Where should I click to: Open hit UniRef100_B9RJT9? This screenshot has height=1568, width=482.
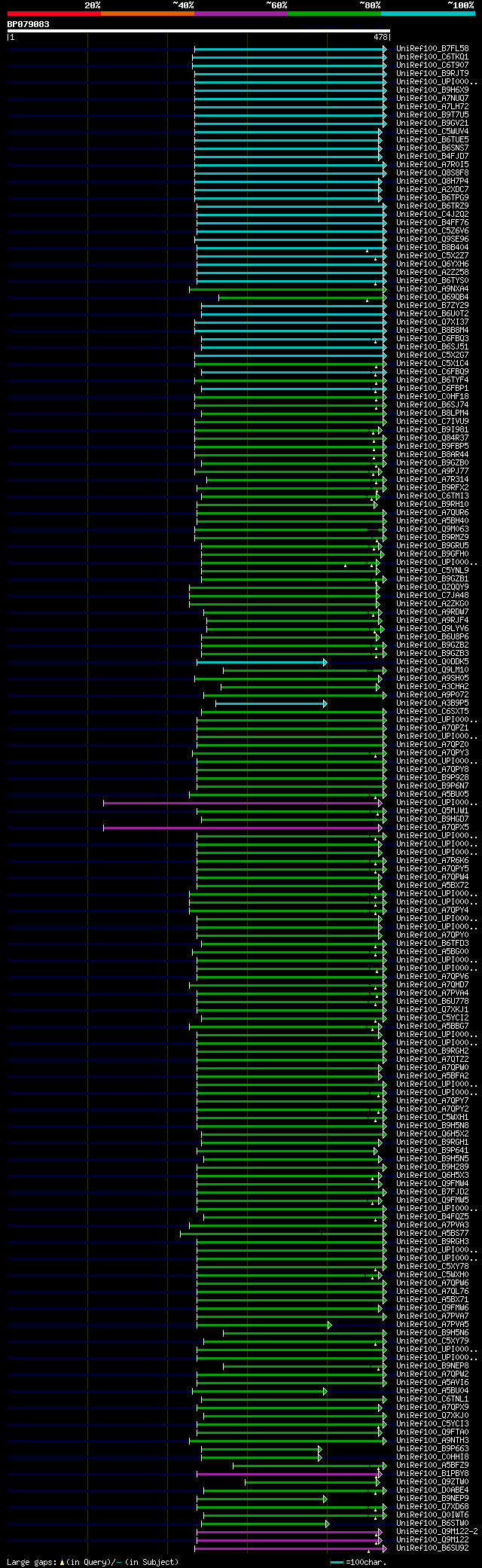click(432, 73)
